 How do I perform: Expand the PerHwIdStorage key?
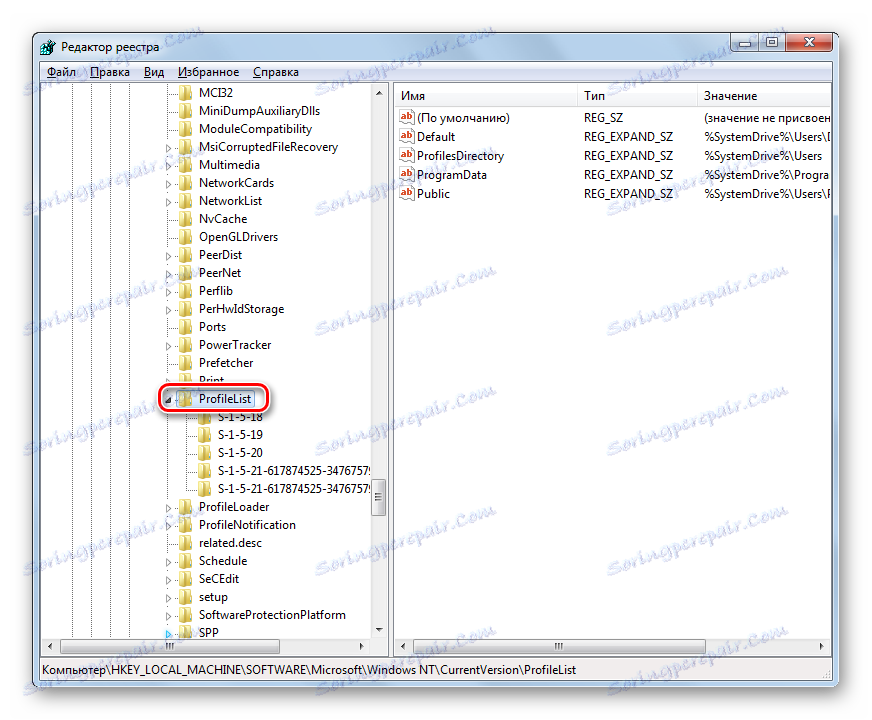point(169,310)
